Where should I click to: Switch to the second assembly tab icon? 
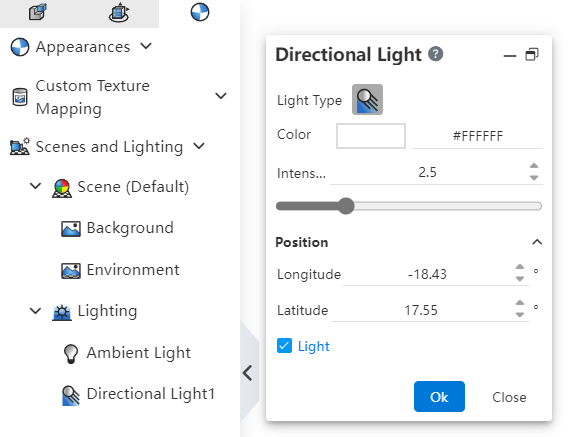coord(119,12)
